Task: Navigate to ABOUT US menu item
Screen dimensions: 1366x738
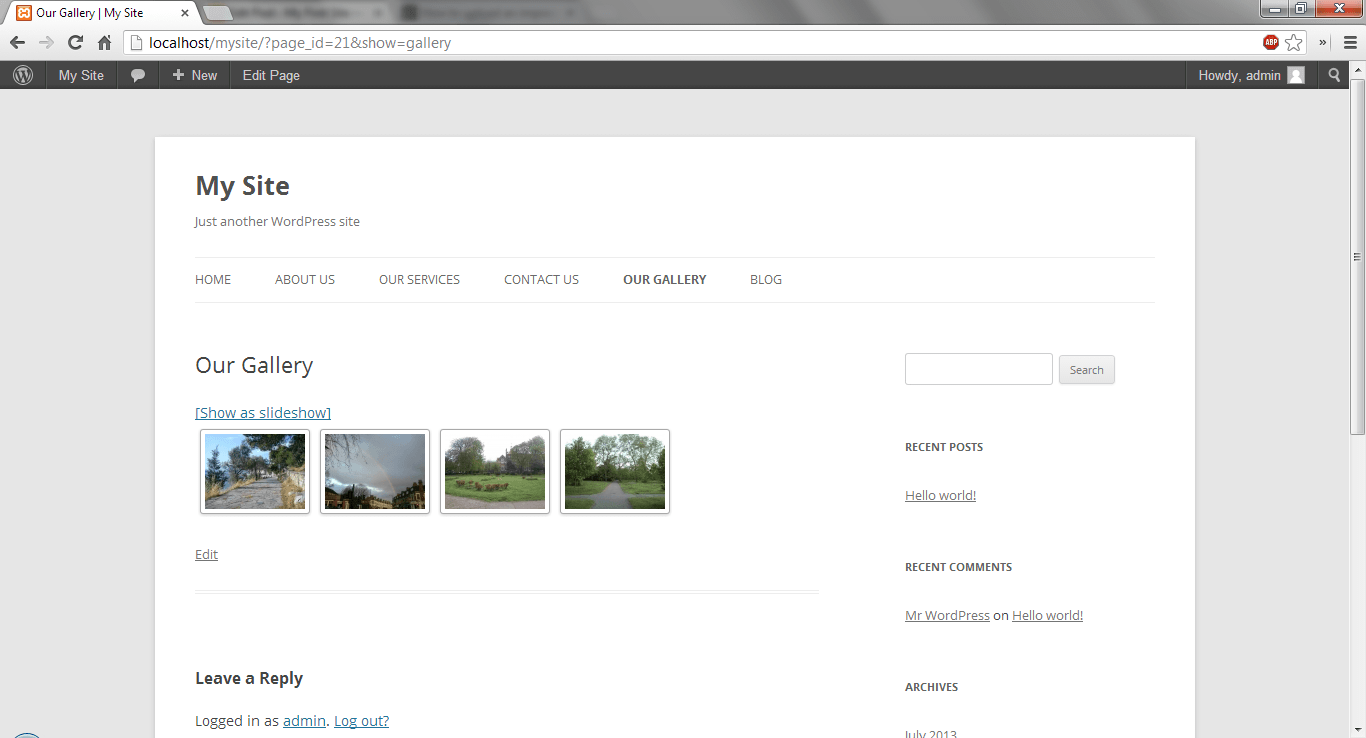Action: 305,280
